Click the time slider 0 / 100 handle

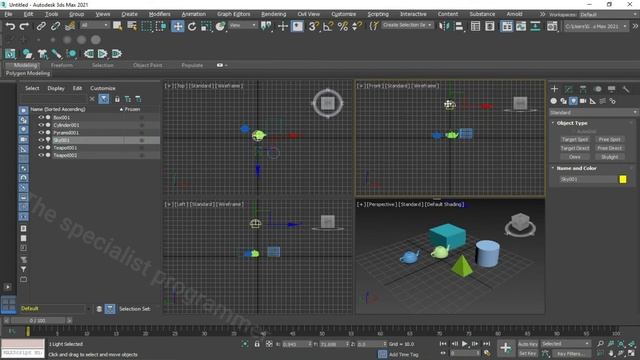pyautogui.click(x=38, y=321)
